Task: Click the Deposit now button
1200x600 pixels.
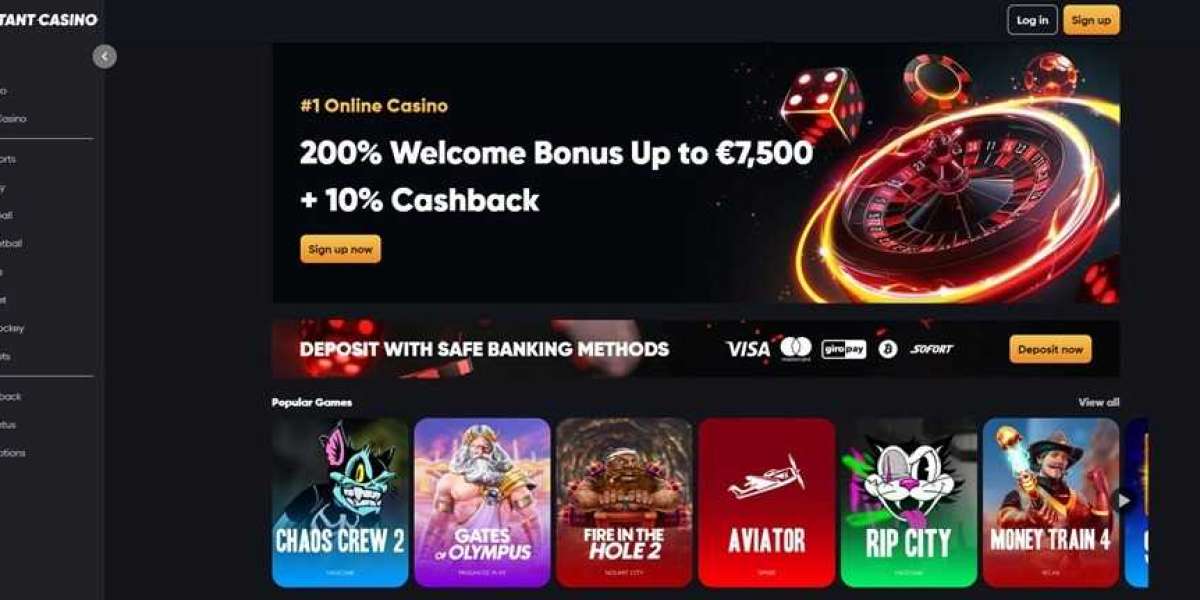Action: [x=1051, y=349]
